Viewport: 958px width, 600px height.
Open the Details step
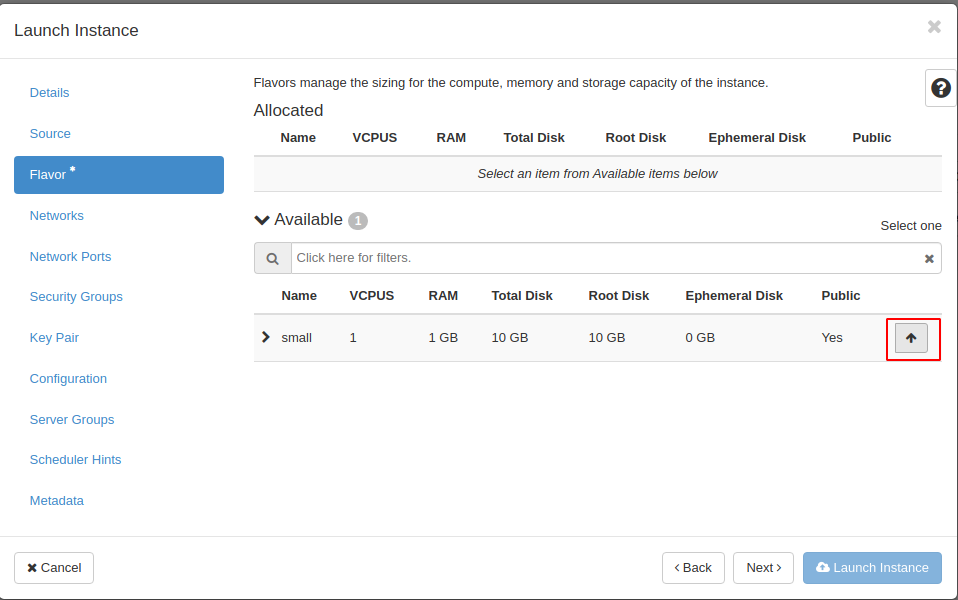(50, 93)
